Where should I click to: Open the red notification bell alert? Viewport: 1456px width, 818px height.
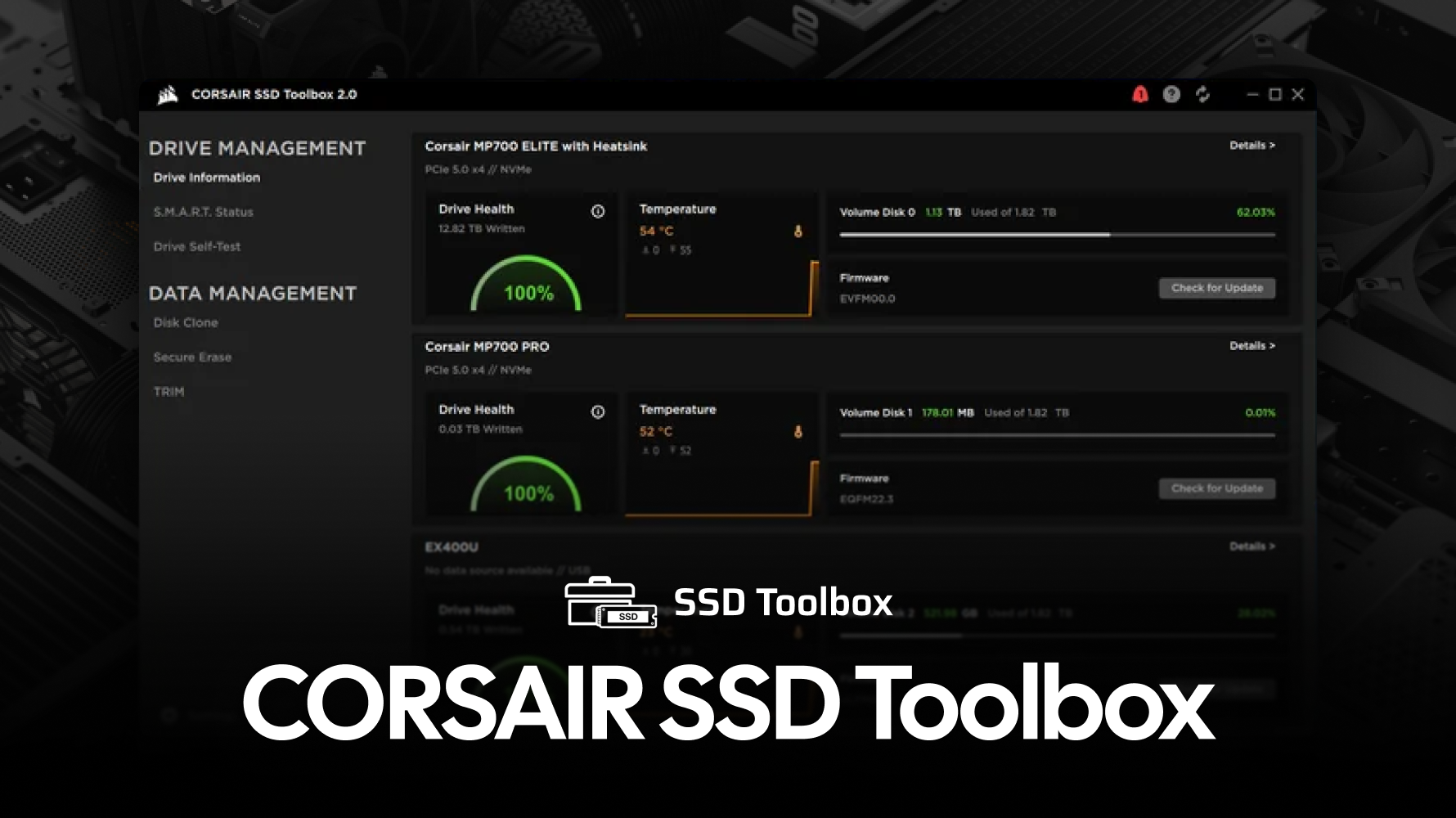coord(1139,95)
